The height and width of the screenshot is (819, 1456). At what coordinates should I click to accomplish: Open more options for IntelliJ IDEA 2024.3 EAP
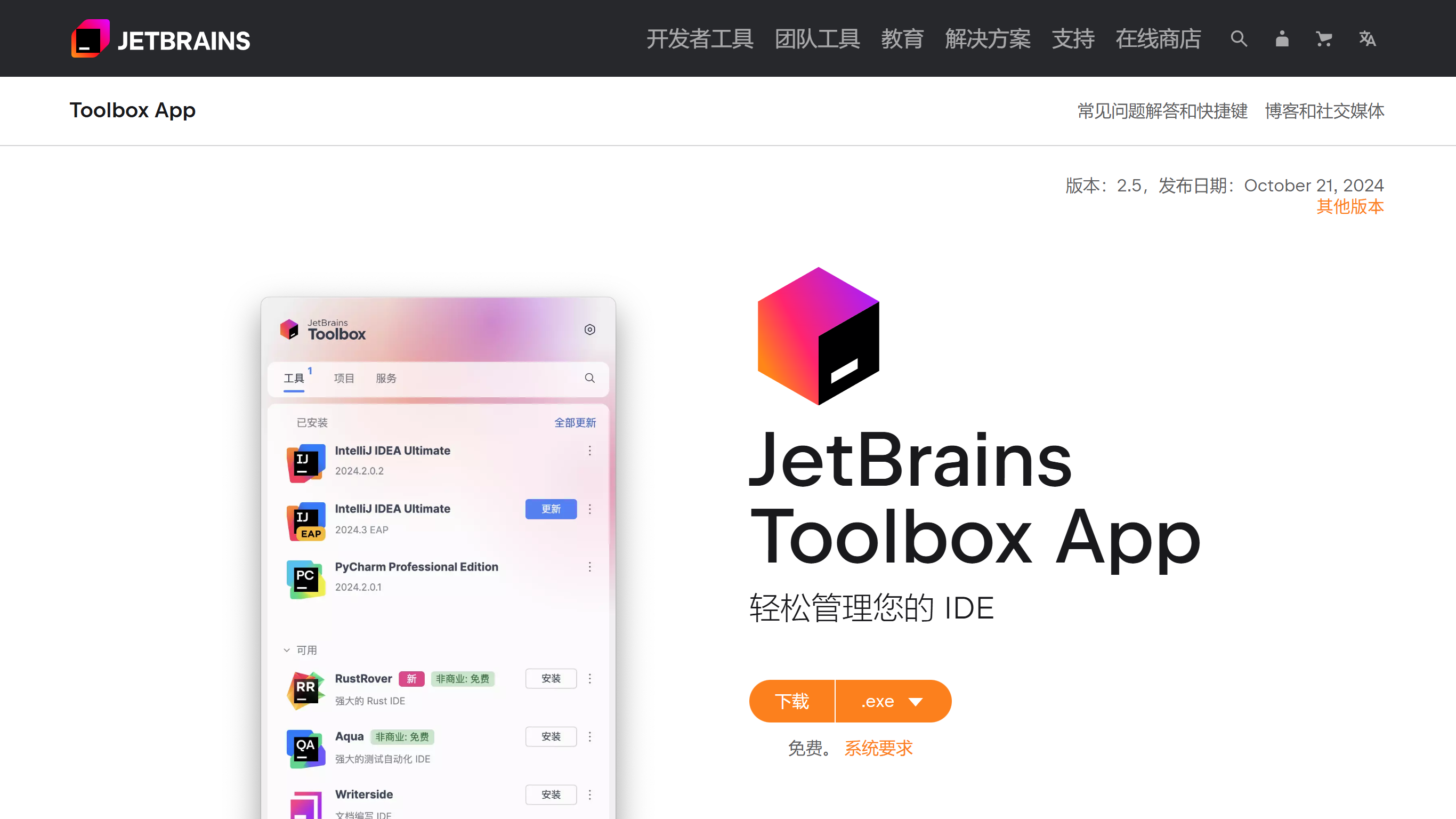(x=589, y=509)
